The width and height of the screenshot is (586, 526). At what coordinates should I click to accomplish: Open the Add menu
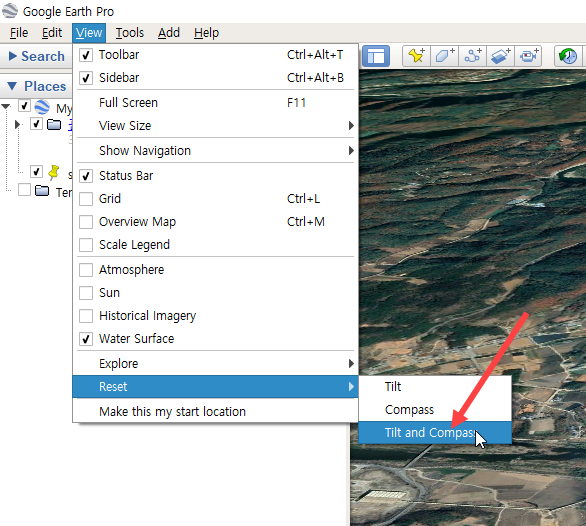[169, 33]
